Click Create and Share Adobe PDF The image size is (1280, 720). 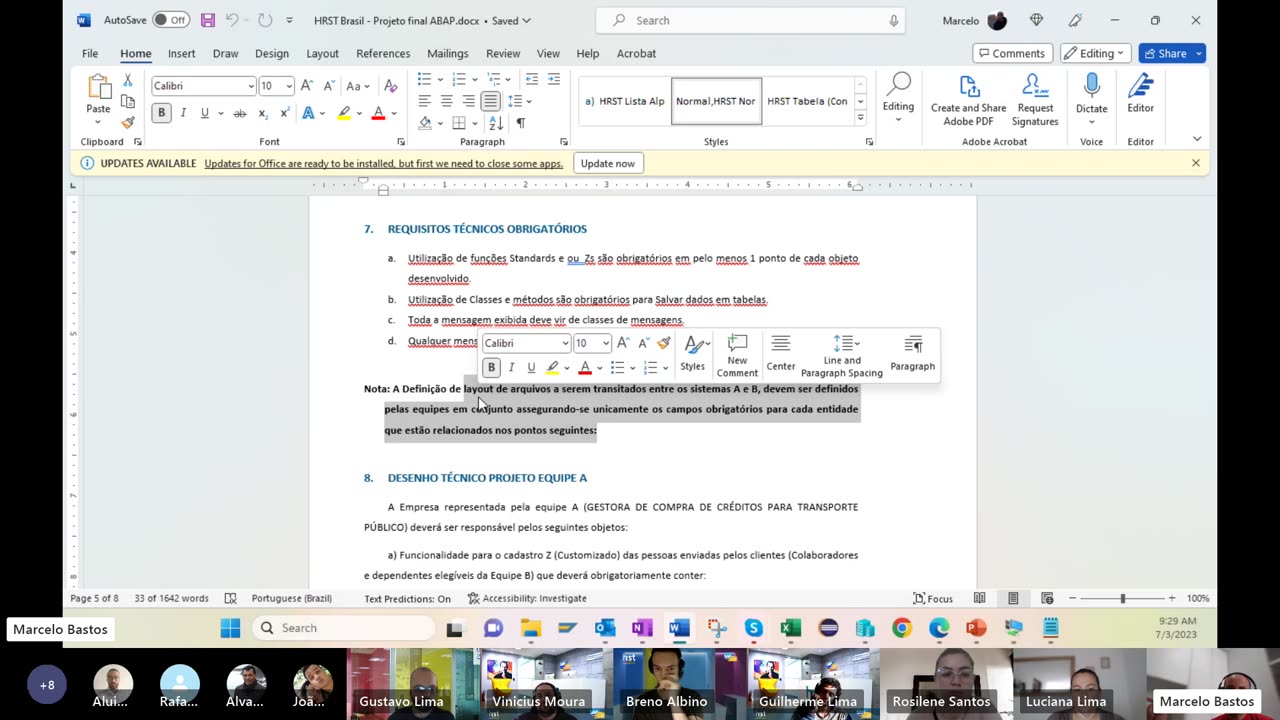click(968, 101)
